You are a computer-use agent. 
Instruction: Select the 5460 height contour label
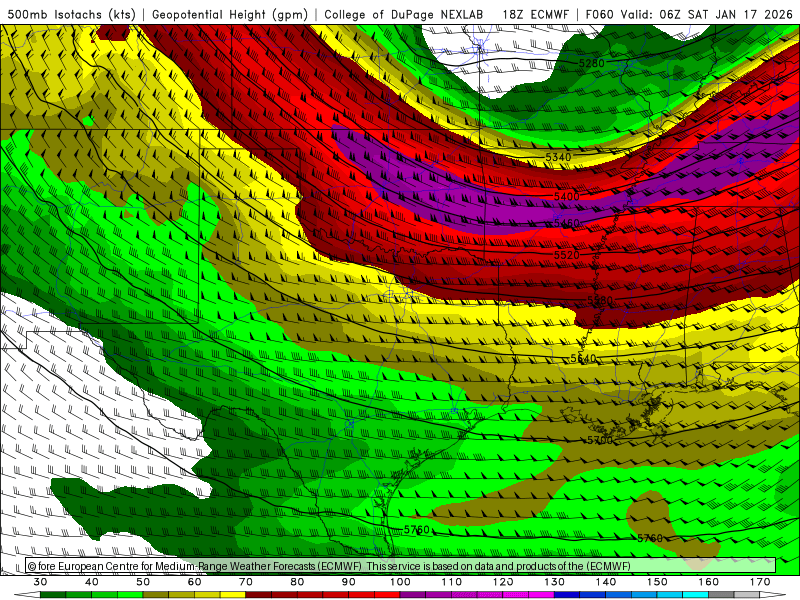pyautogui.click(x=566, y=223)
